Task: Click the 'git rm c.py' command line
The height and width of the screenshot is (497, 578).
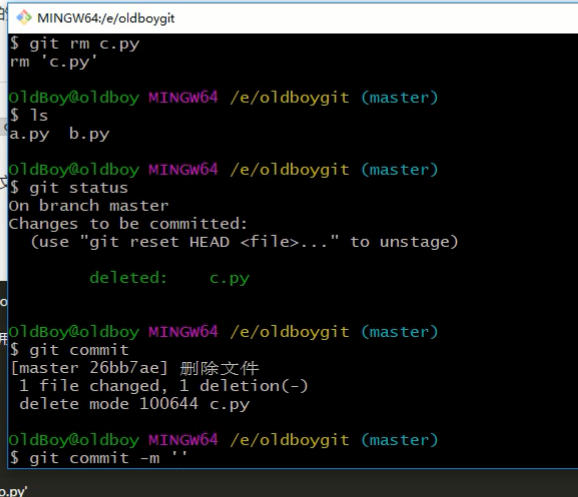Action: (x=74, y=44)
